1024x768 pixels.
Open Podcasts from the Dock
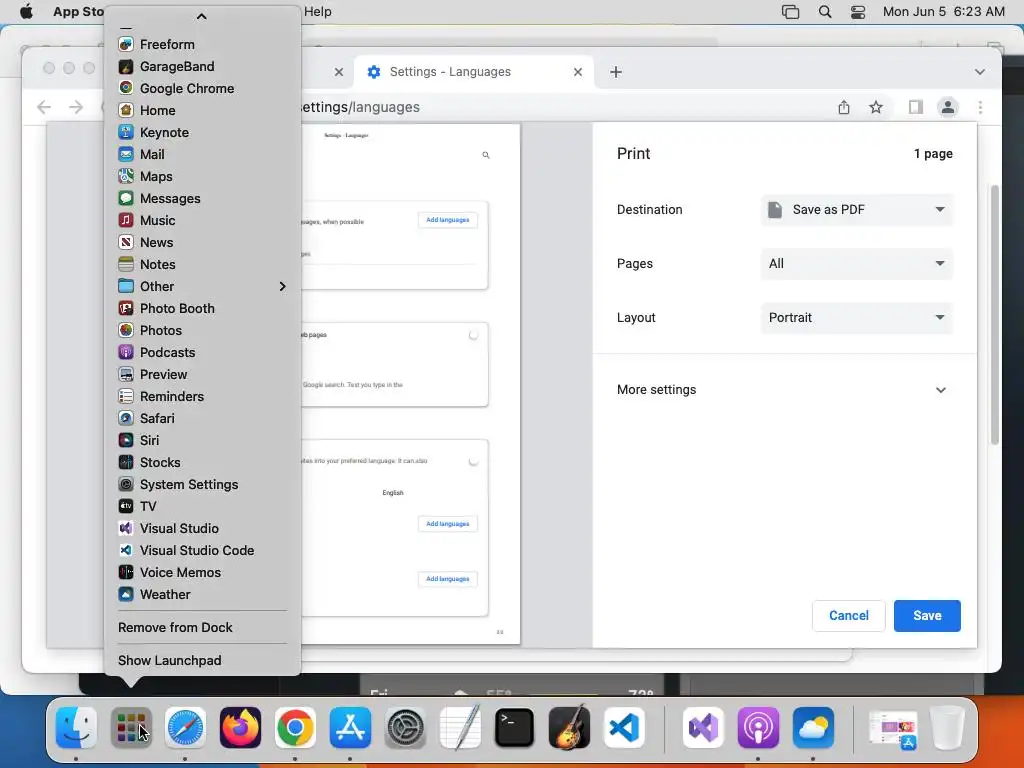[x=758, y=728]
